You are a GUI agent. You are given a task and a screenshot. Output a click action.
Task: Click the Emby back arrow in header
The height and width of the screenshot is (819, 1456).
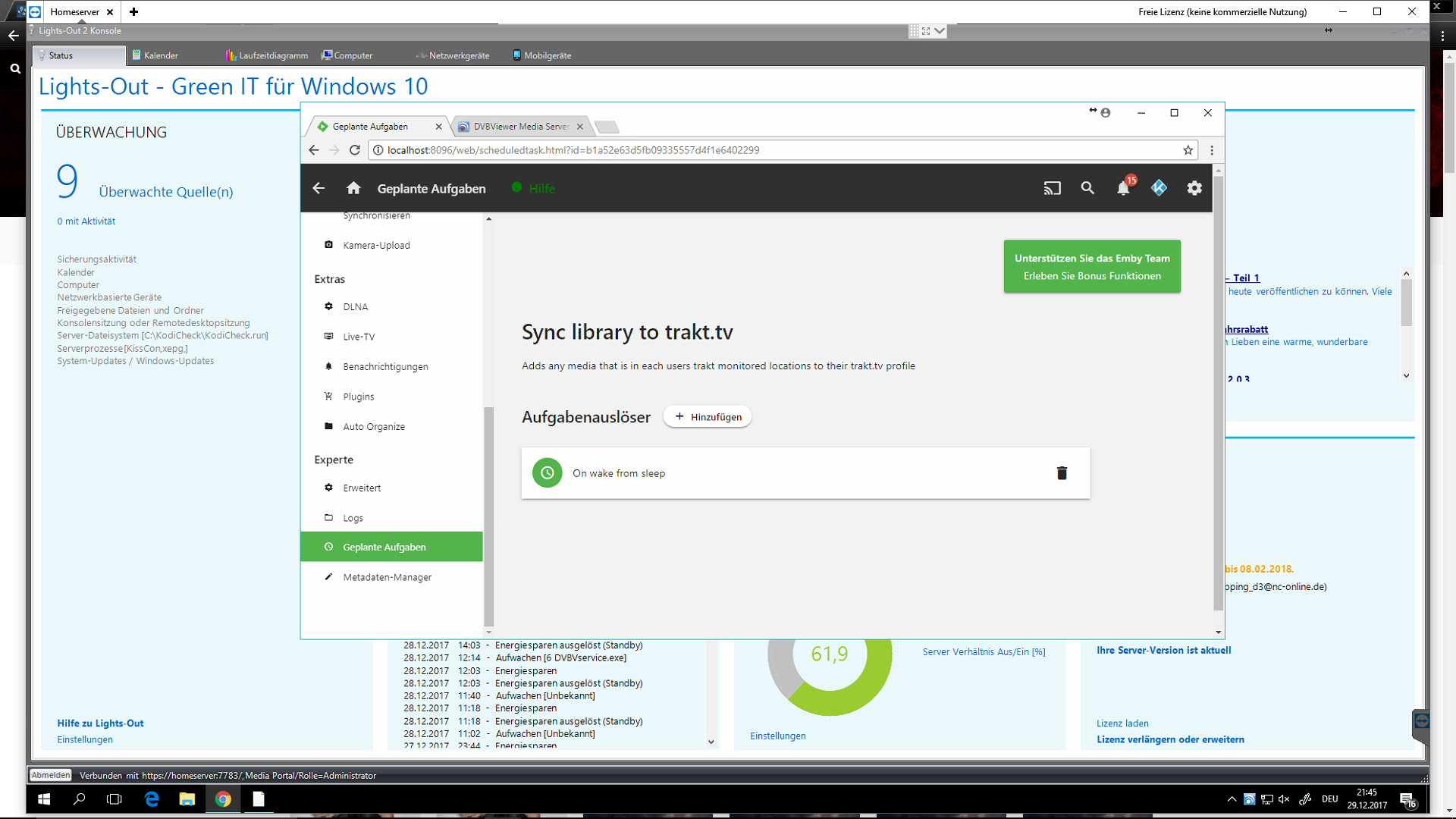click(318, 188)
